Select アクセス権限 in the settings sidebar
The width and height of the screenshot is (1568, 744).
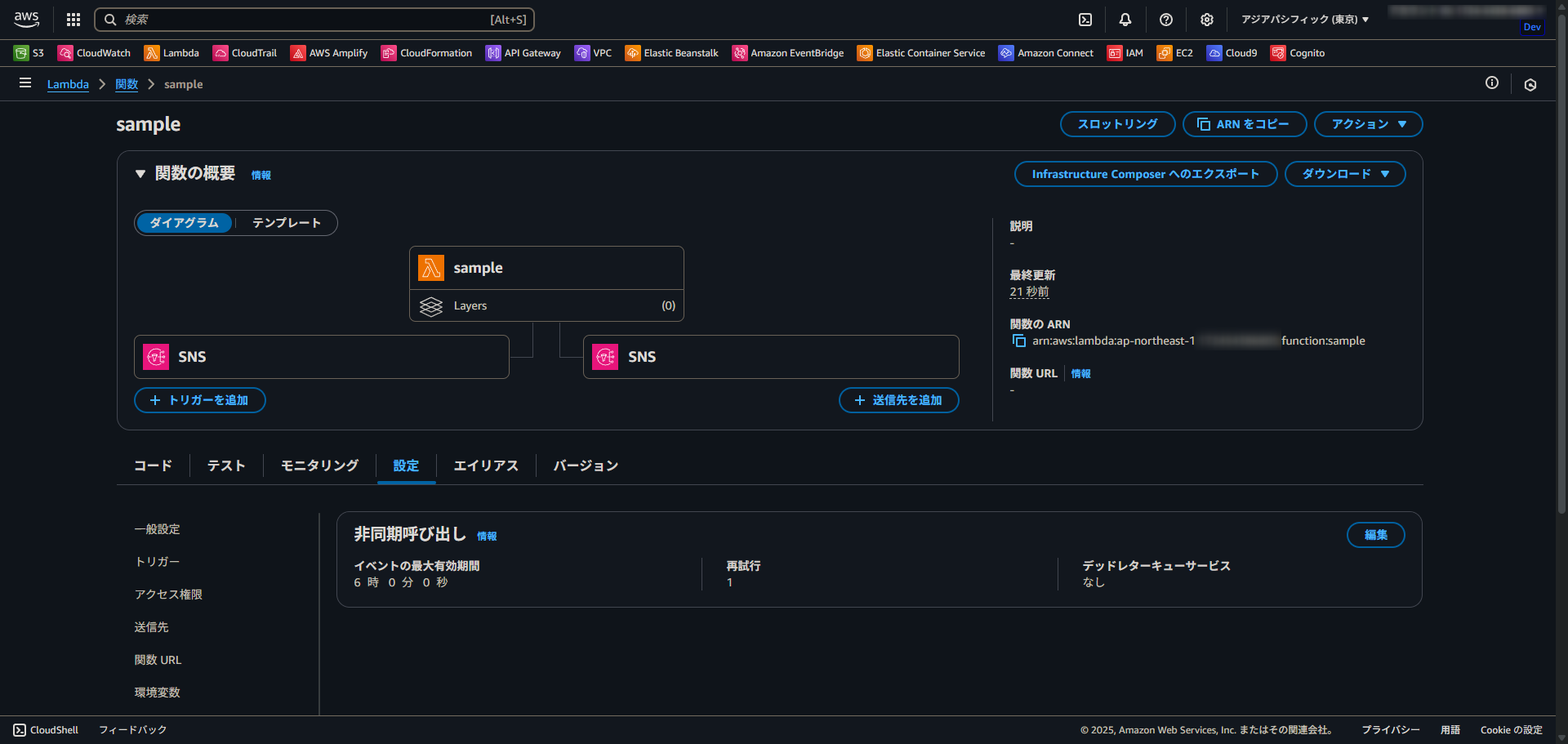[x=168, y=595]
